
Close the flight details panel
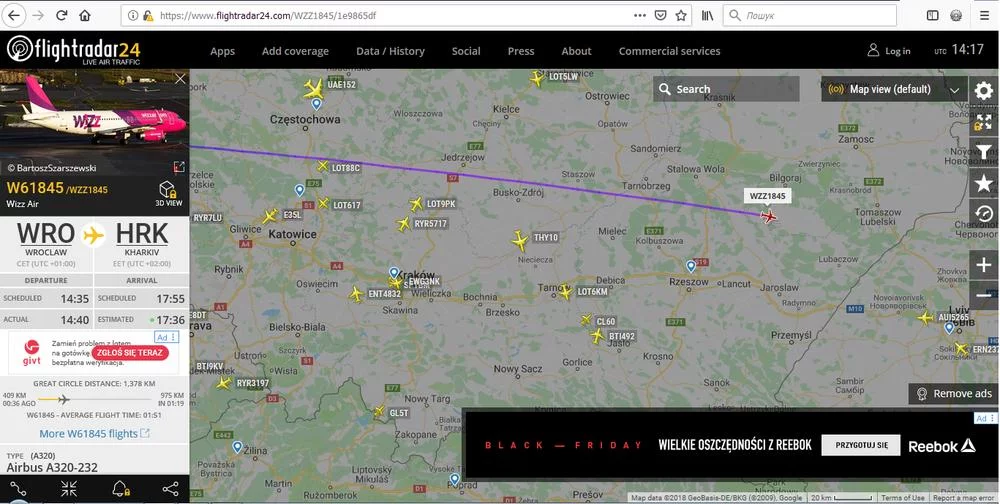(180, 78)
